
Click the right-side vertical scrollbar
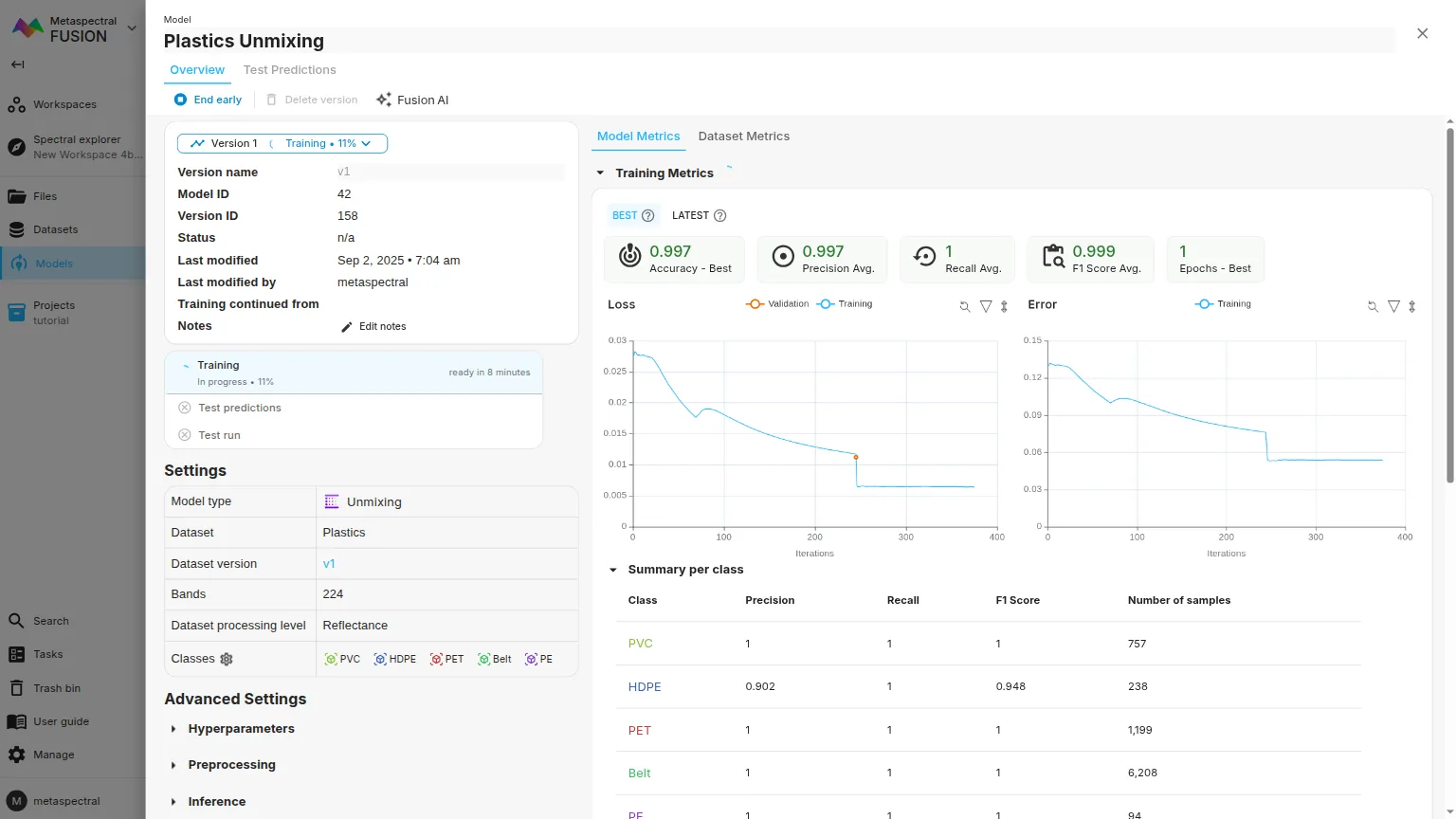[1449, 303]
